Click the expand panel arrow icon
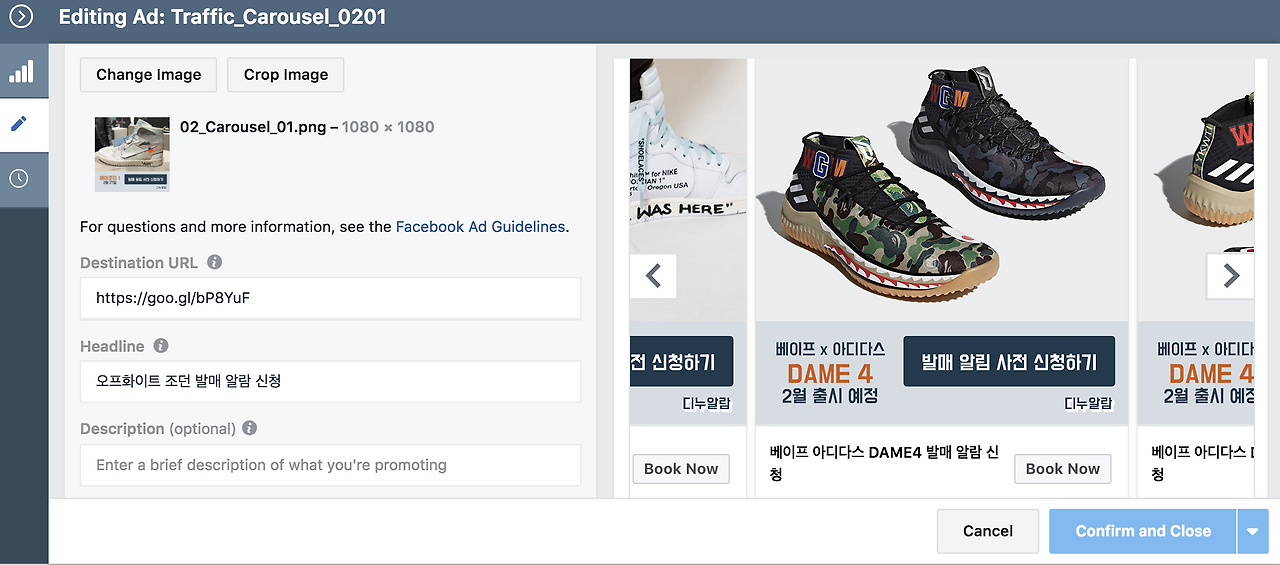Screen dimensions: 1280x565 (x=21, y=17)
